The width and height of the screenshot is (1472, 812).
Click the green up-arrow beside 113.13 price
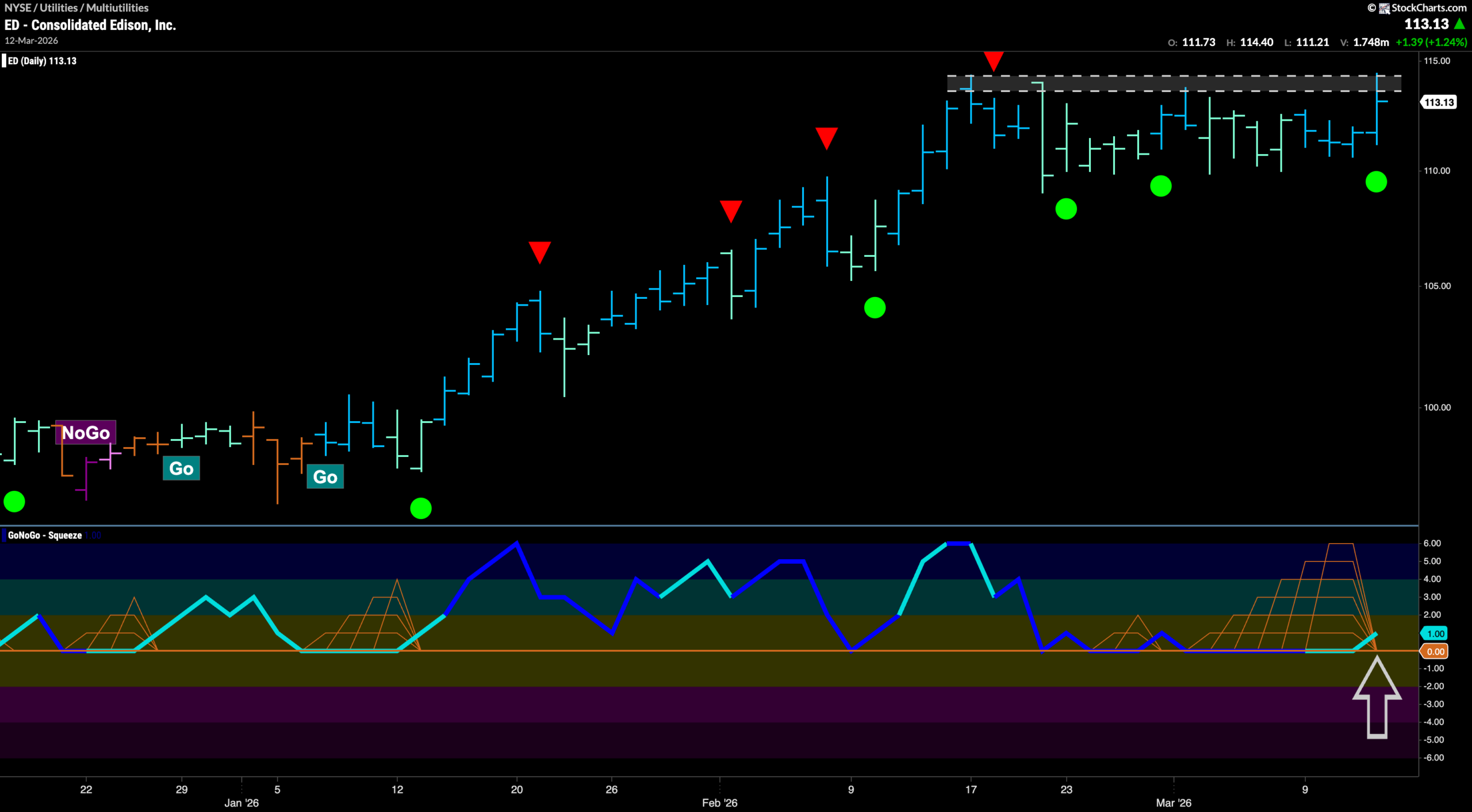click(x=1459, y=24)
